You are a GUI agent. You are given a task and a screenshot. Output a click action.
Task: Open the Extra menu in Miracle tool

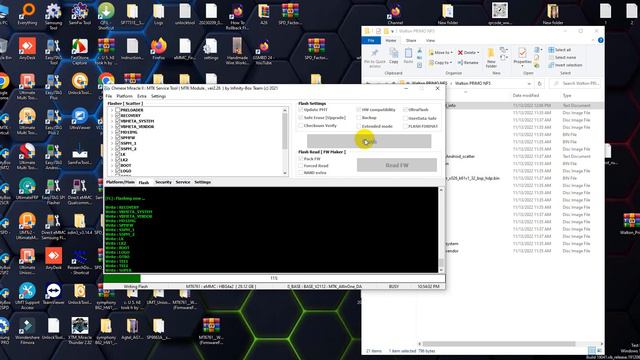[x=142, y=96]
